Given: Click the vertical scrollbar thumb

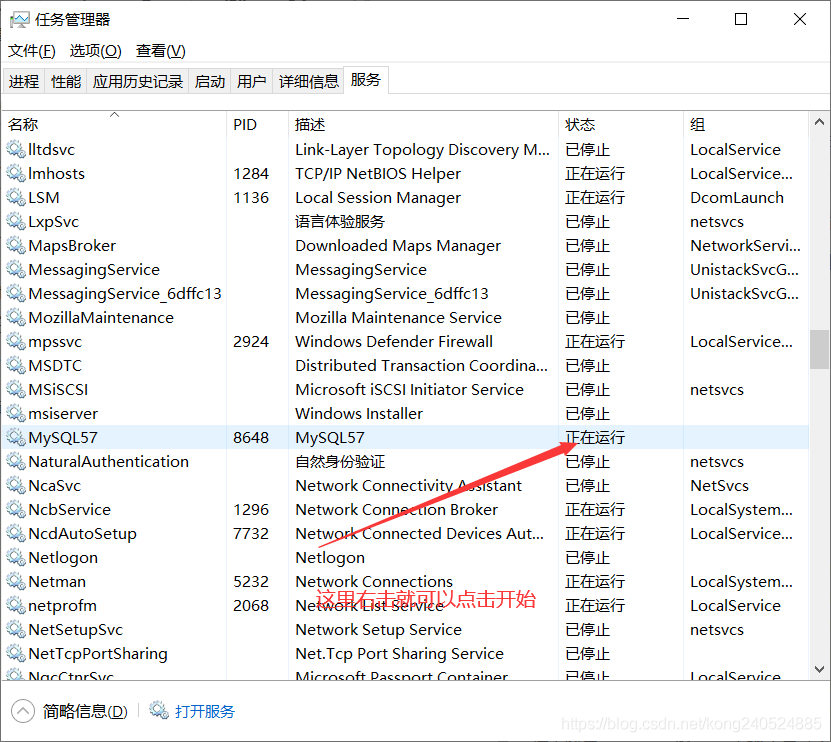Looking at the screenshot, I should pyautogui.click(x=819, y=349).
